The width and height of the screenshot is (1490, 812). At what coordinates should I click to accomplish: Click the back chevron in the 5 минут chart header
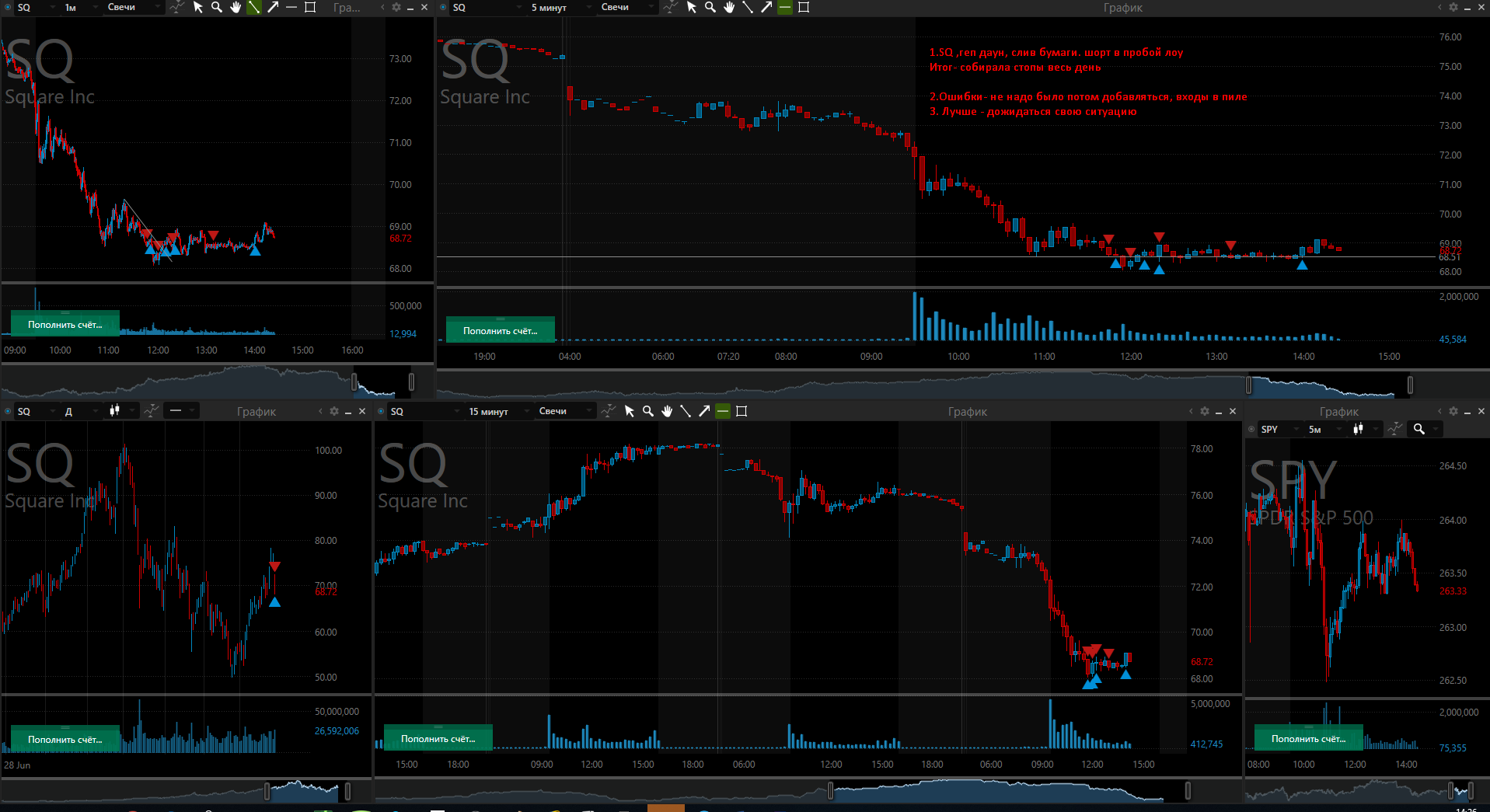click(1439, 7)
